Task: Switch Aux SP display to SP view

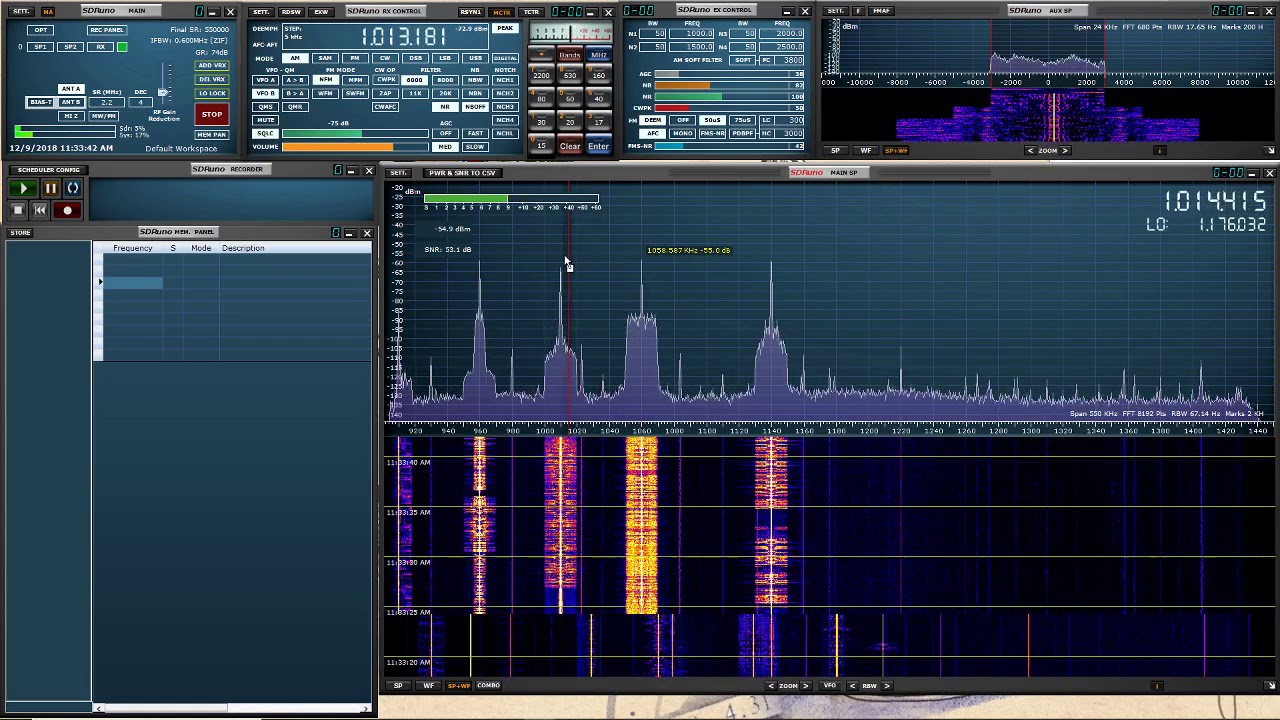Action: [x=836, y=151]
